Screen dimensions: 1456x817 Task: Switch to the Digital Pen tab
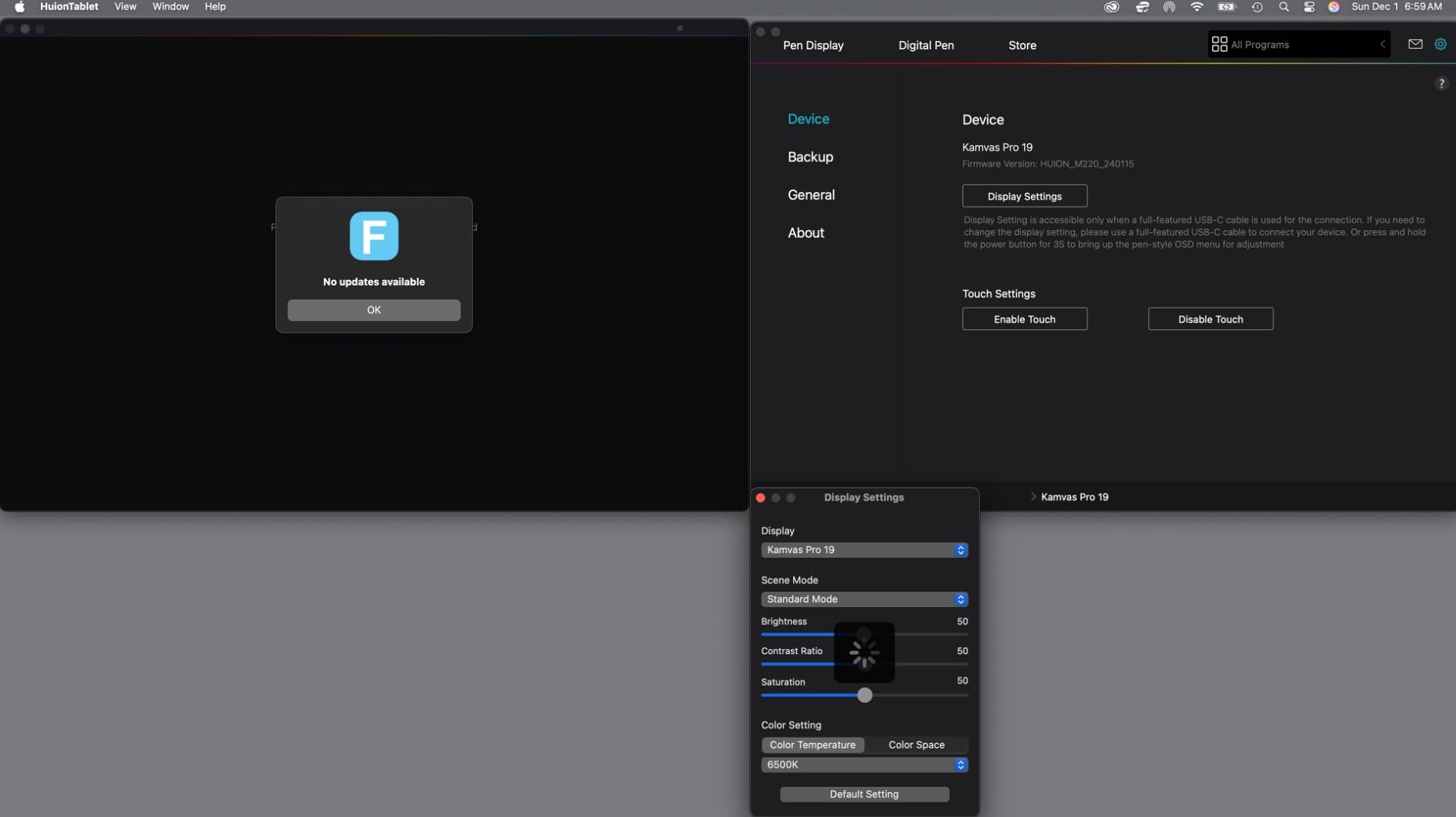click(926, 46)
